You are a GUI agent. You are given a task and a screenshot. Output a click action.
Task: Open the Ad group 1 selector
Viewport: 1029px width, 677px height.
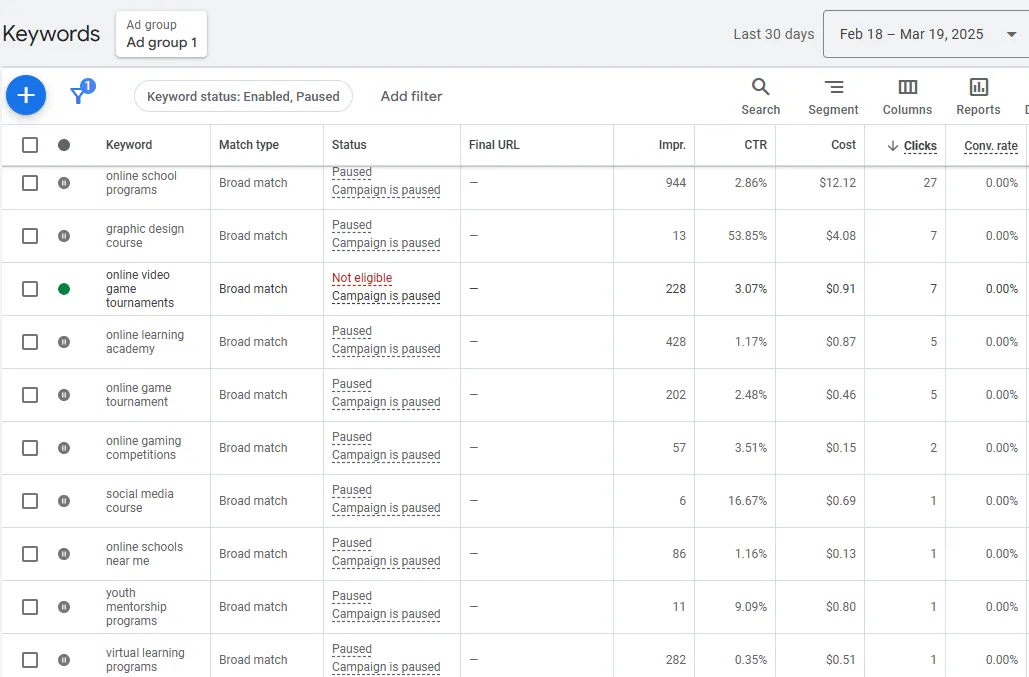161,34
